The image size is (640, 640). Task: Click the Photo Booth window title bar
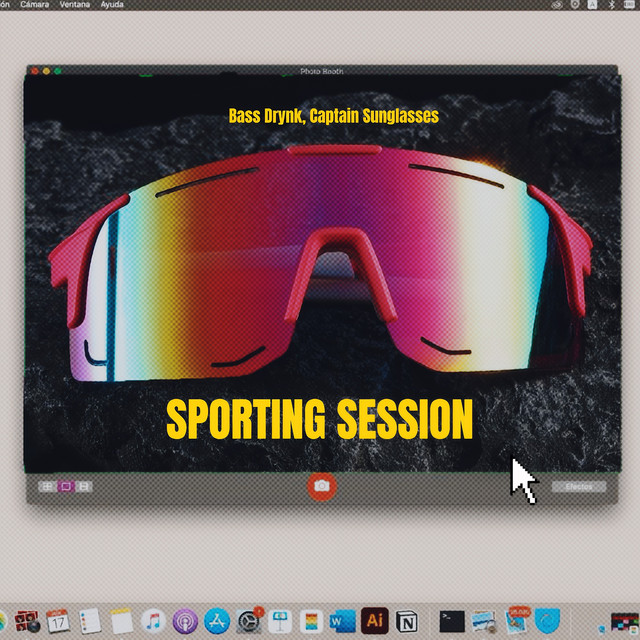tap(321, 71)
